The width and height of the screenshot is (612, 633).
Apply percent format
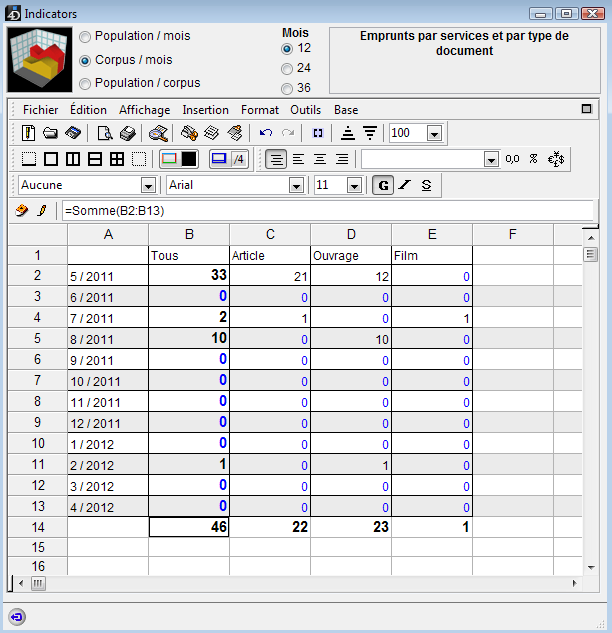(x=533, y=159)
